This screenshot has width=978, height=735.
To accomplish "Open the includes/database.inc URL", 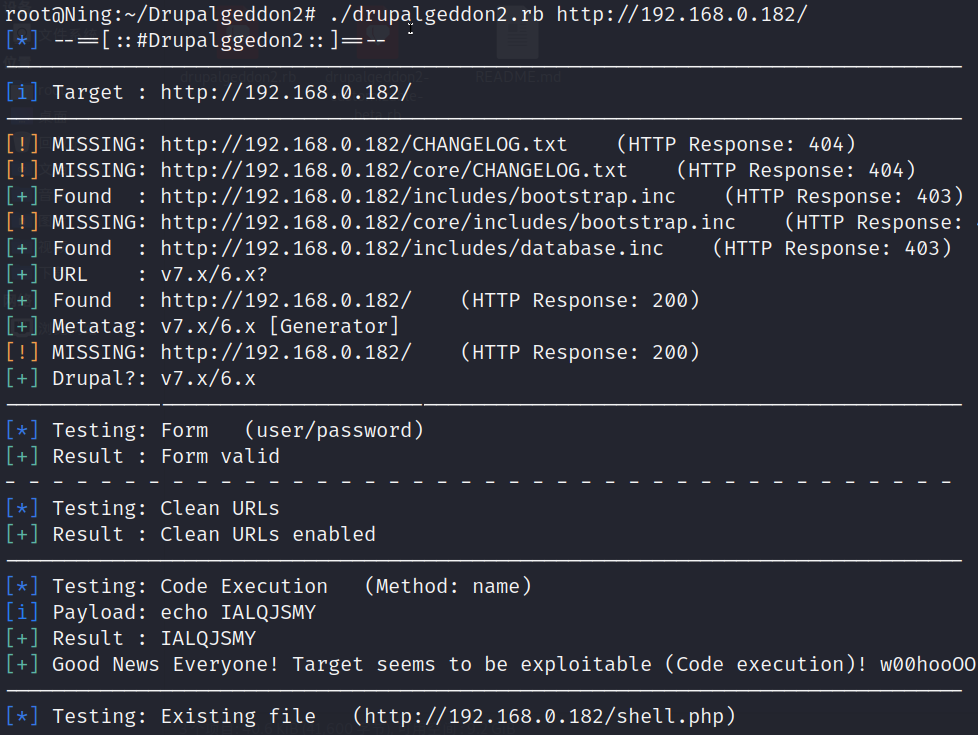I will (x=412, y=248).
